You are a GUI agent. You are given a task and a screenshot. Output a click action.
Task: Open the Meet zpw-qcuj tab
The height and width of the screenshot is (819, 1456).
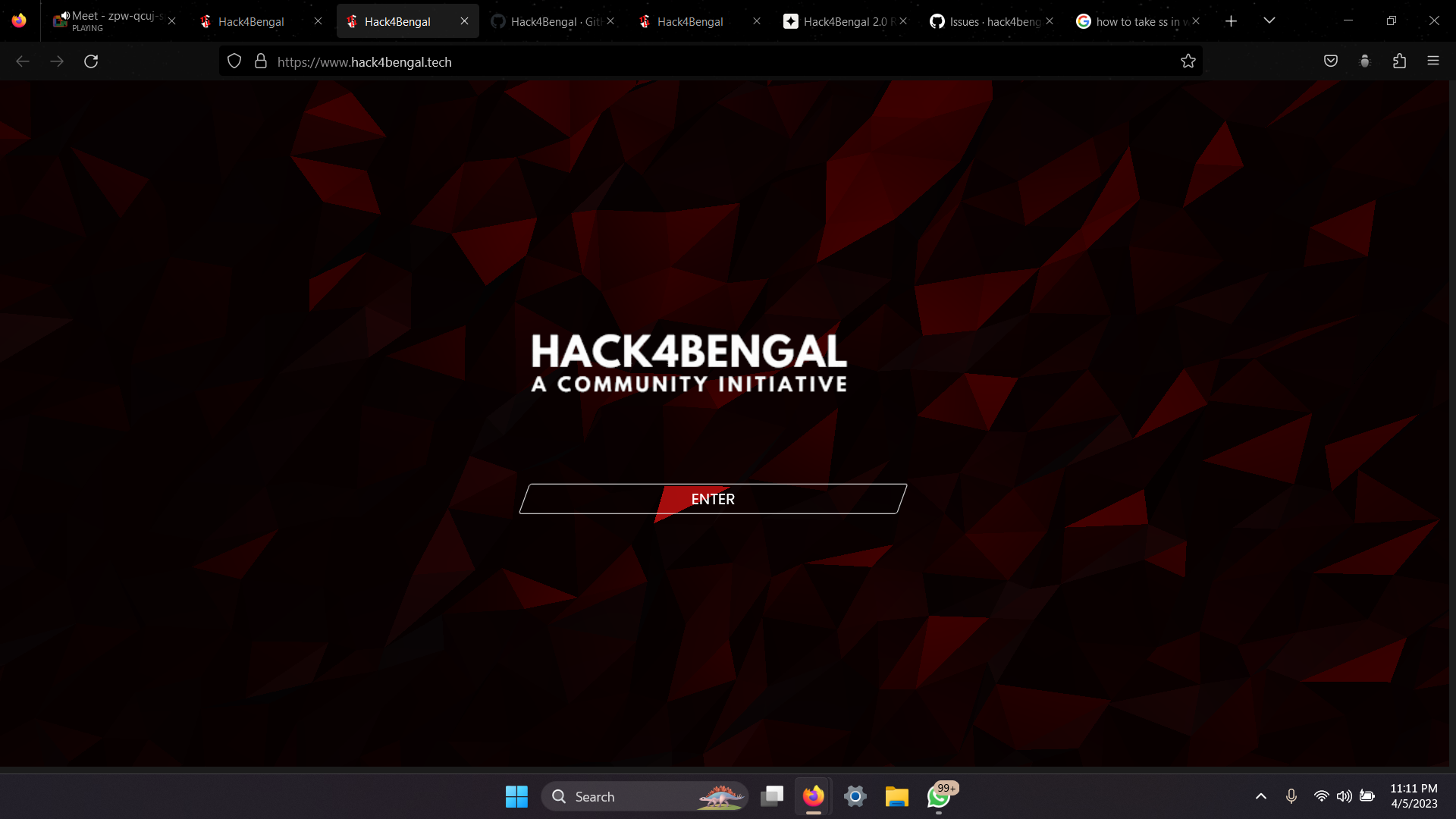(114, 21)
